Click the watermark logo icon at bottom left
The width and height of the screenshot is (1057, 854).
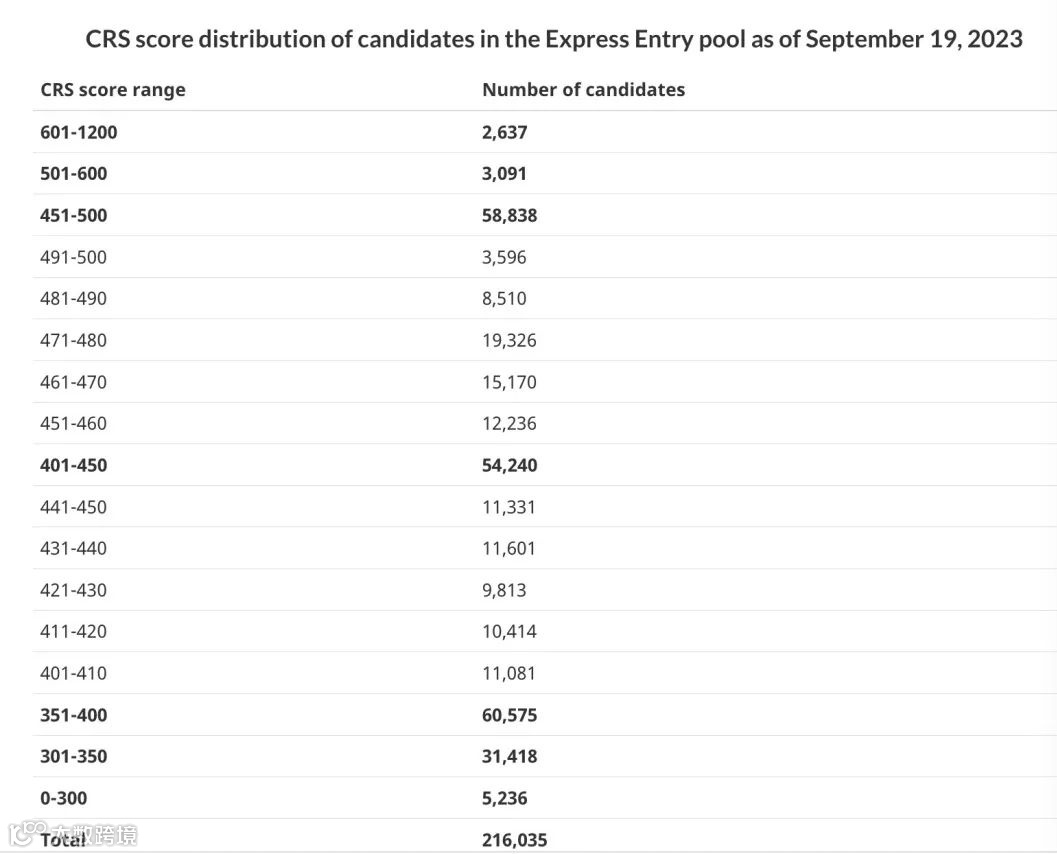click(28, 834)
